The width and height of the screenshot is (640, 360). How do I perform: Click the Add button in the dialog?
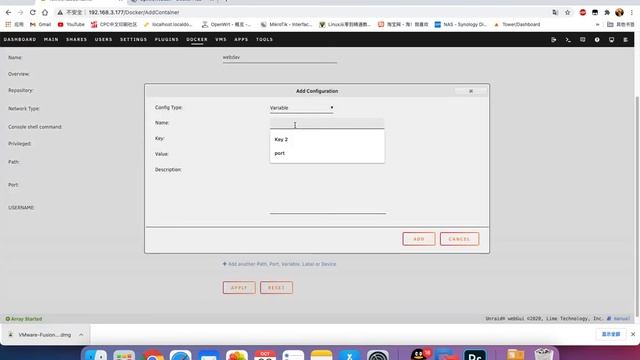[x=419, y=239]
